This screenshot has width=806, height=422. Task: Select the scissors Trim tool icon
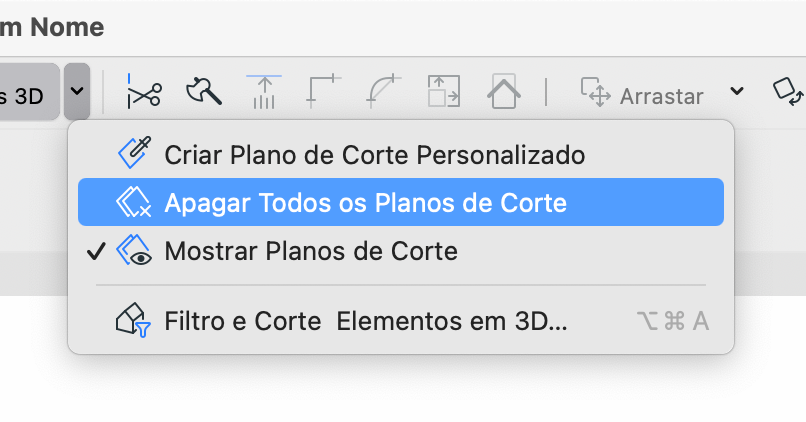[144, 91]
